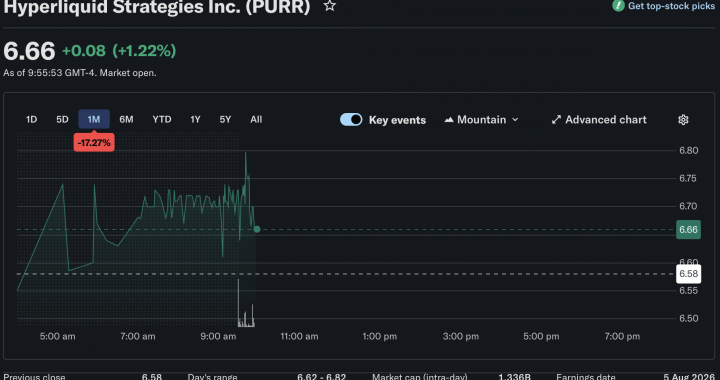Image resolution: width=720 pixels, height=380 pixels.
Task: Click the 5:00 am time axis label
Action: (x=57, y=336)
